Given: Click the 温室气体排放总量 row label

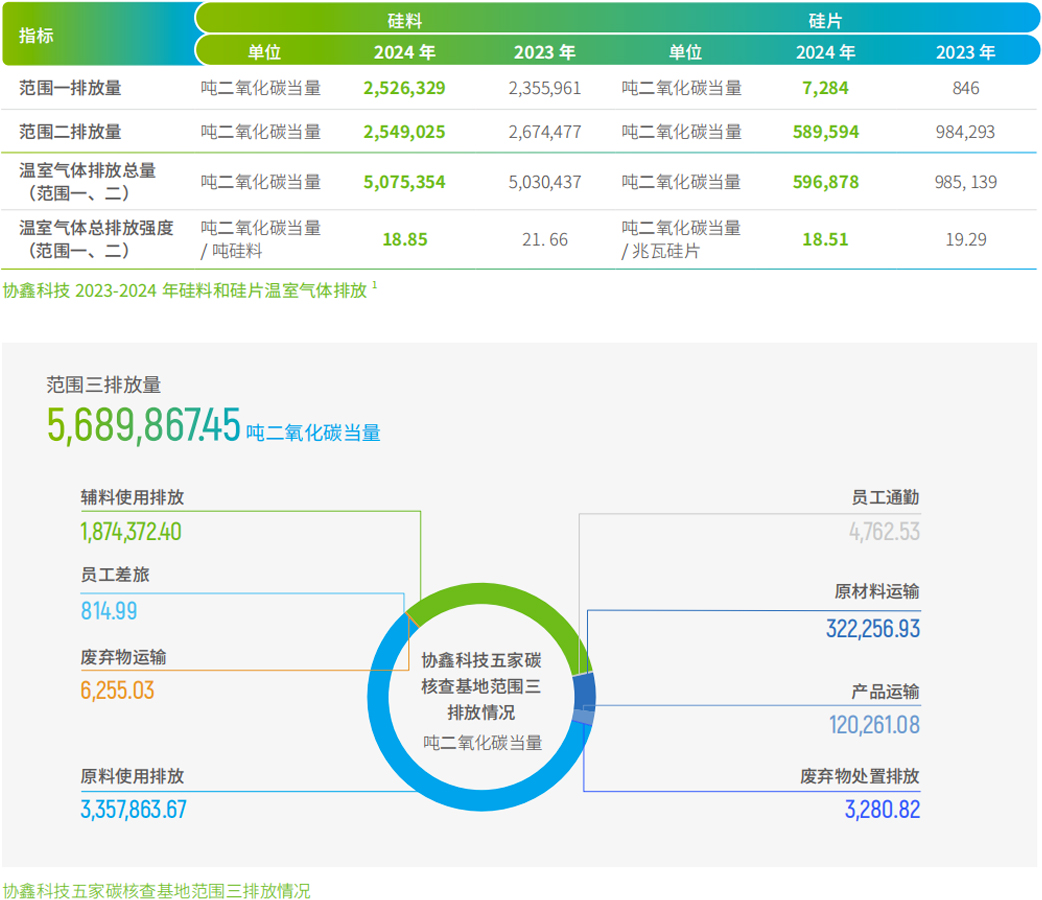Looking at the screenshot, I should point(87,181).
